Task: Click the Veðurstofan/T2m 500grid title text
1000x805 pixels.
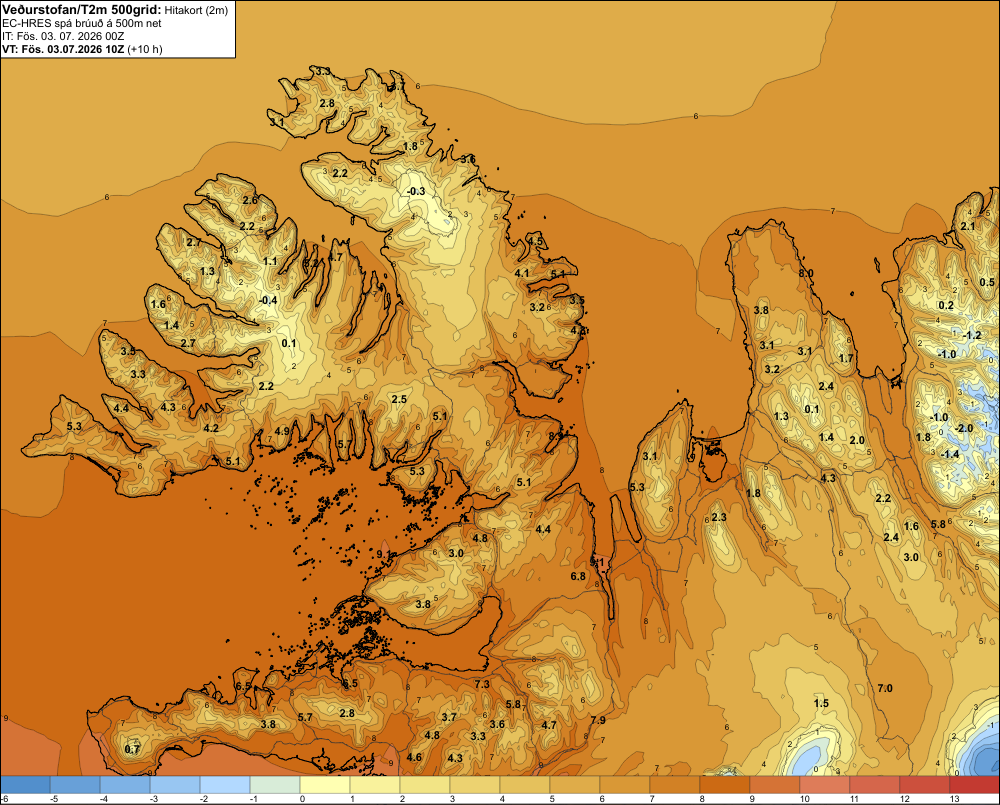Action: tap(82, 10)
